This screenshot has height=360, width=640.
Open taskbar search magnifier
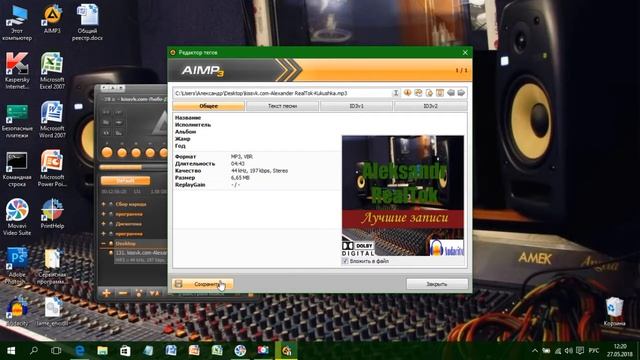pyautogui.click(x=34, y=350)
